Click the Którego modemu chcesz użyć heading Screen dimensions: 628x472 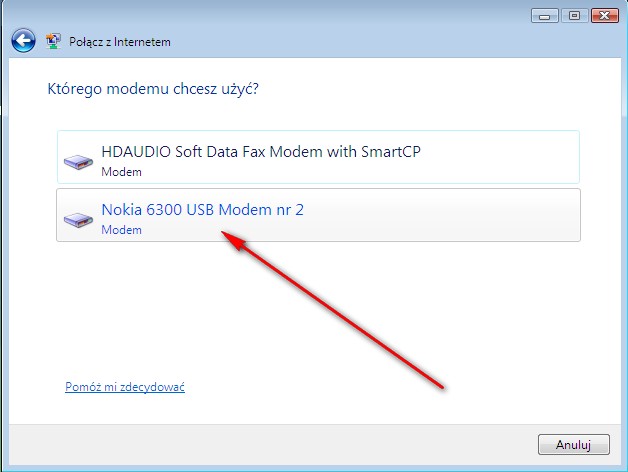point(153,89)
